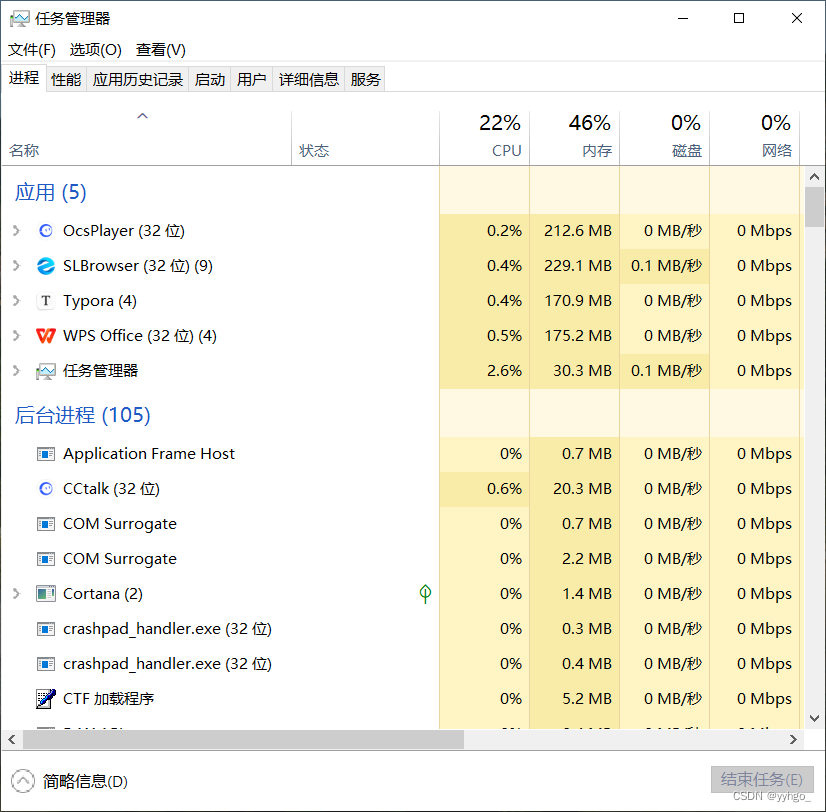Switch to the 用户 tab
Viewport: 826px width, 812px height.
(x=251, y=80)
